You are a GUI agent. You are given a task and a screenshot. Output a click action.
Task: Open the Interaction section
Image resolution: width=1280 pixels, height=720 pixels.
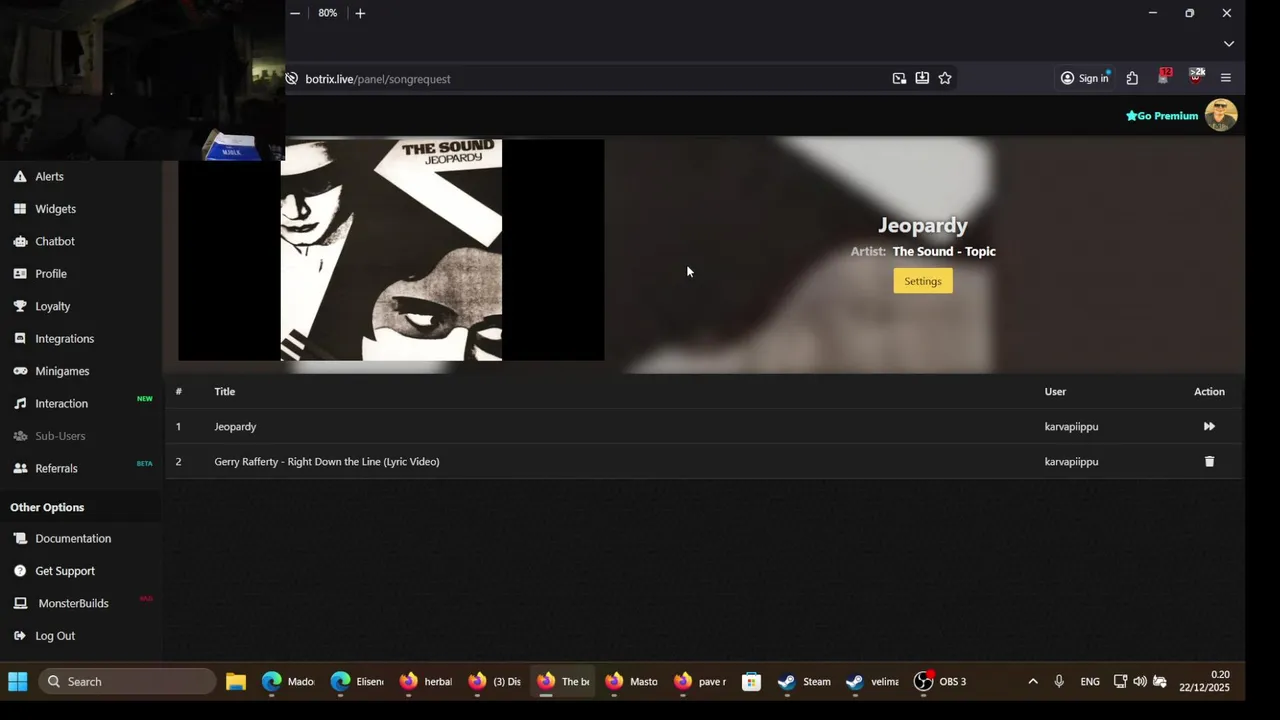(61, 404)
